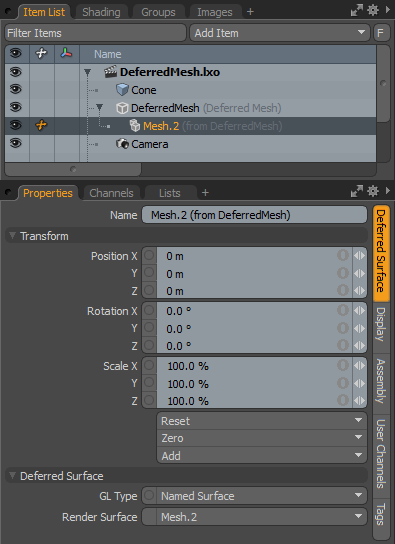Click the colored axis column header icon
This screenshot has height=544, width=395.
[x=66, y=53]
